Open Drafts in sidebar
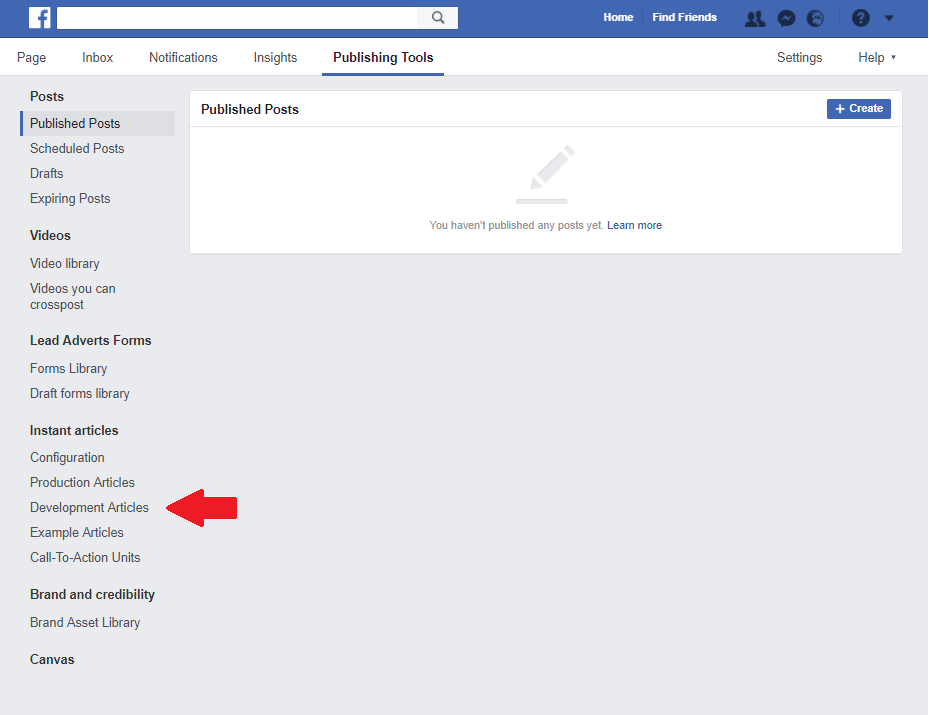Viewport: 929px width, 715px height. pos(47,174)
